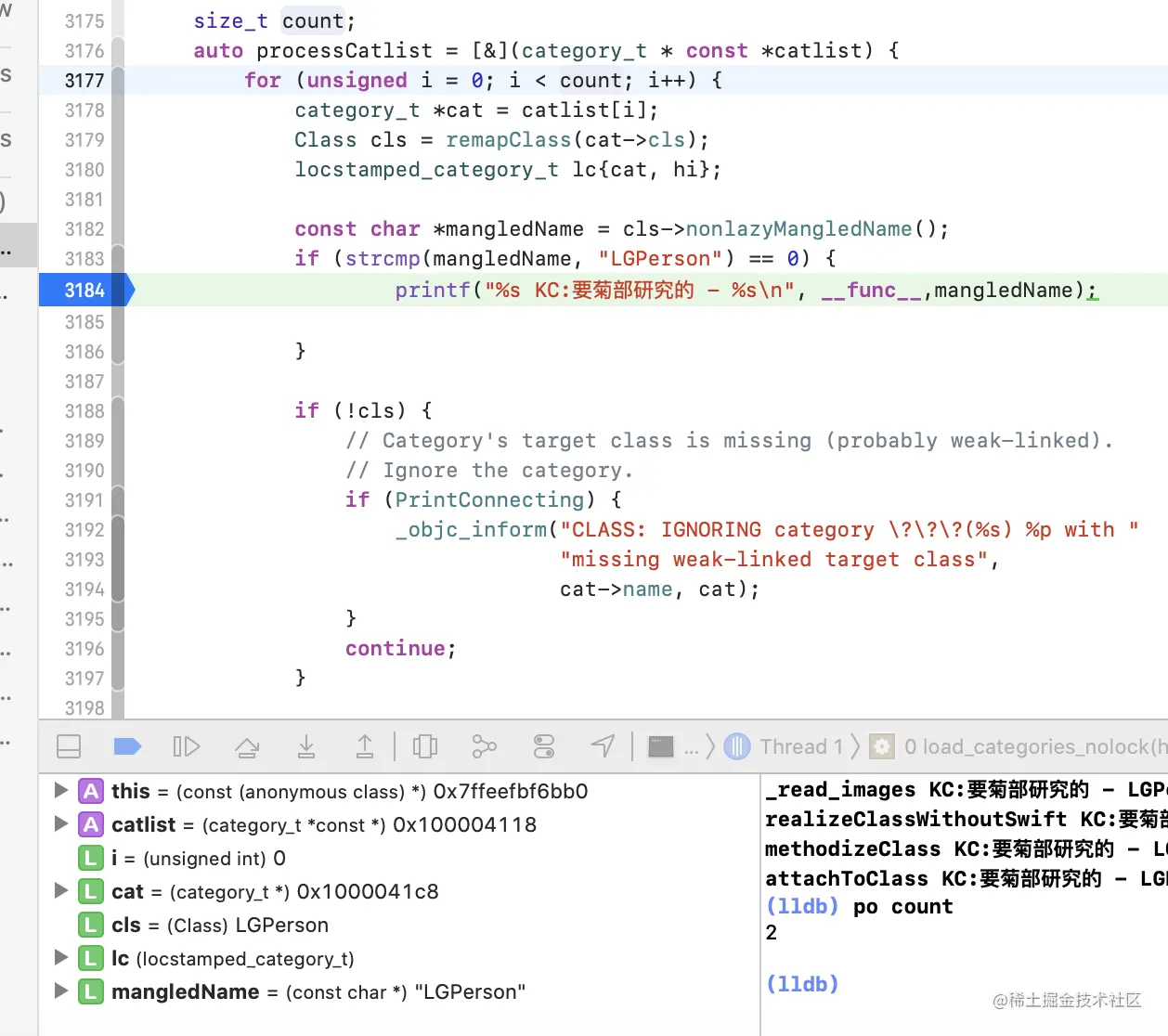The width and height of the screenshot is (1168, 1036).
Task: Expand the lc variable
Action: point(61,958)
